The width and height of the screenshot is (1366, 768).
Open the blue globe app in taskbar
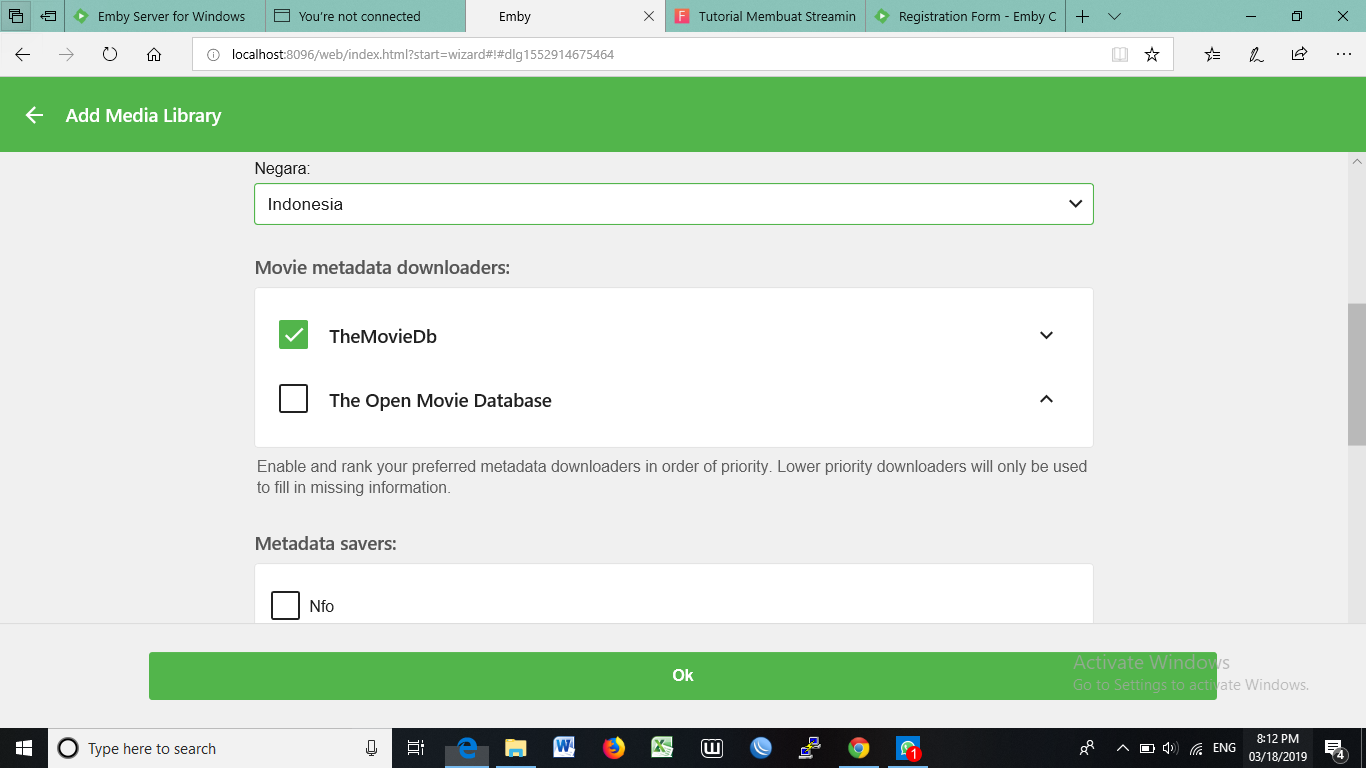tap(761, 748)
